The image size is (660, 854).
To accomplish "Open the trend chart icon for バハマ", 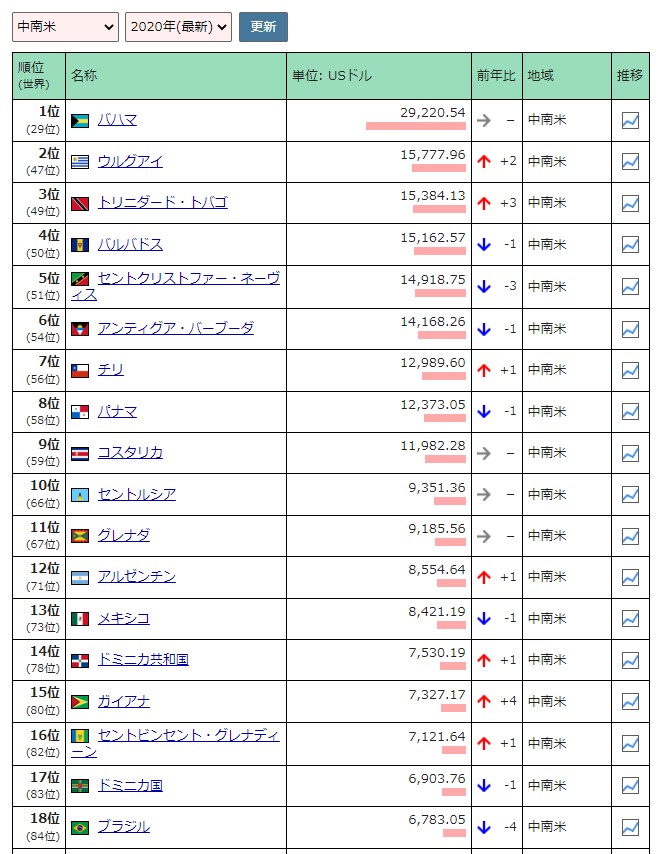I will pos(630,120).
